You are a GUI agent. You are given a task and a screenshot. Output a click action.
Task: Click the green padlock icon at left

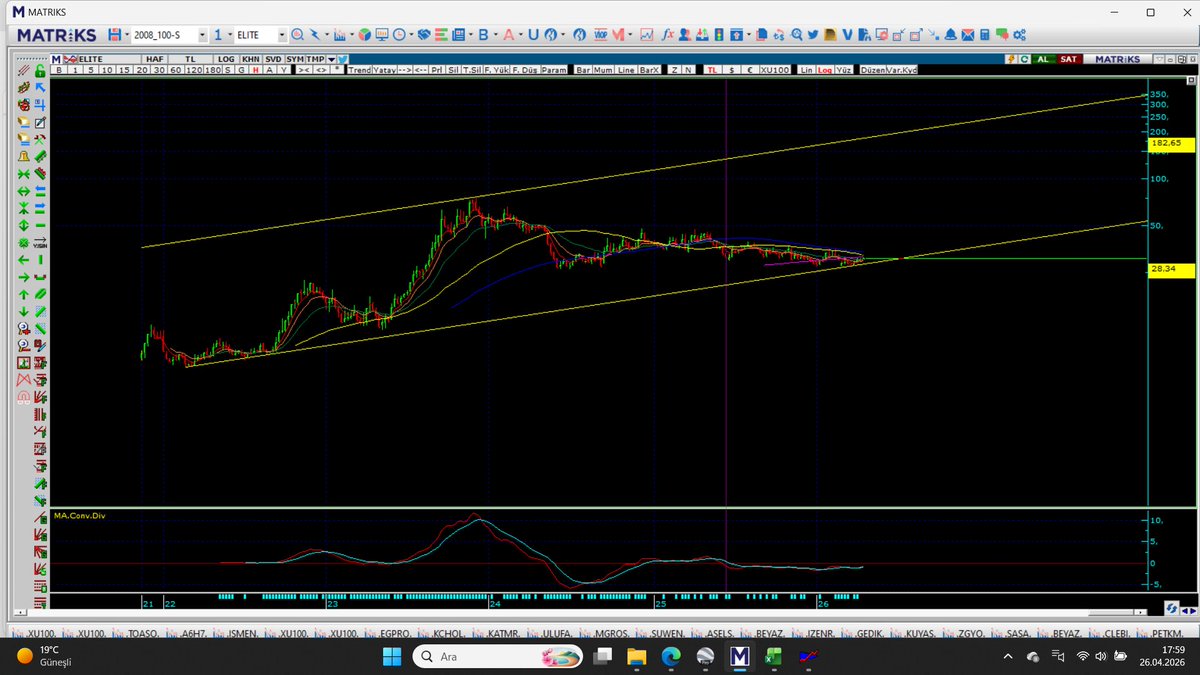coord(40,71)
